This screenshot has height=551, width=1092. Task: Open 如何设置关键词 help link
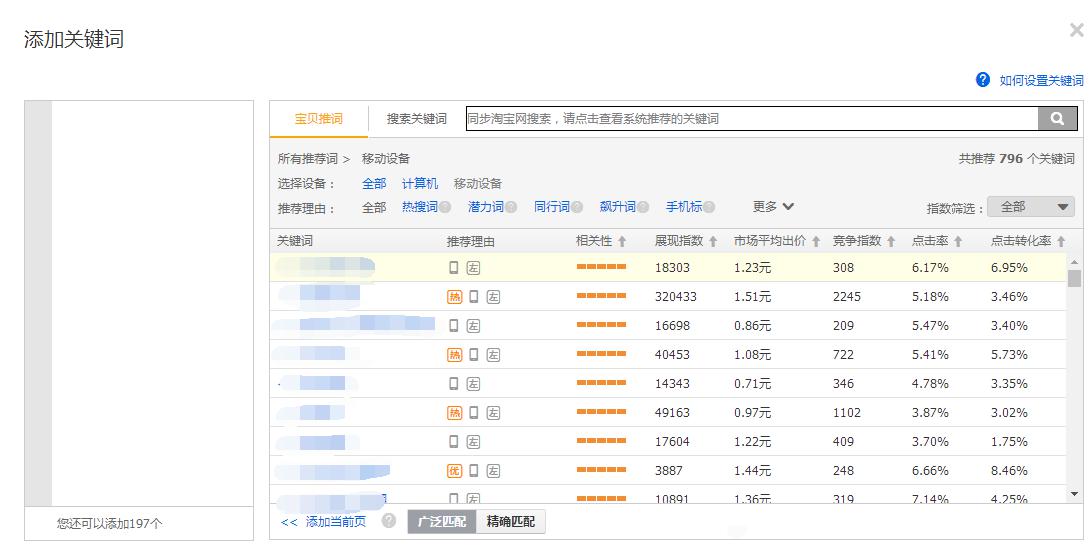click(1041, 81)
